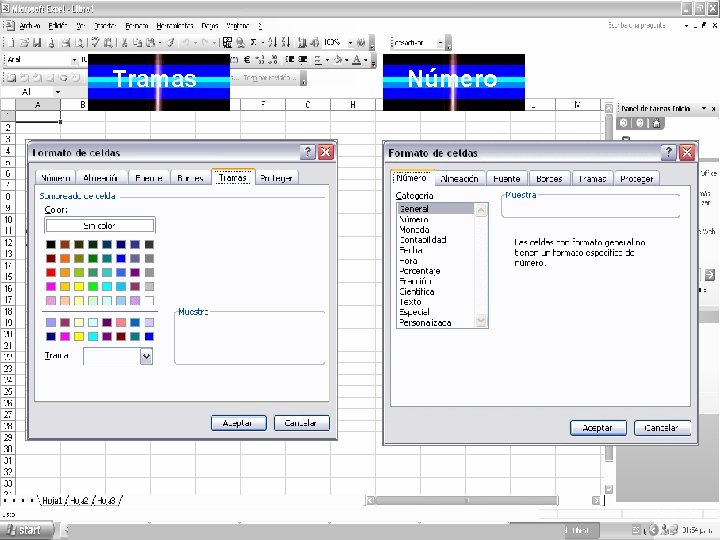The height and width of the screenshot is (540, 720).
Task: Click the column H header
Action: click(x=353, y=105)
